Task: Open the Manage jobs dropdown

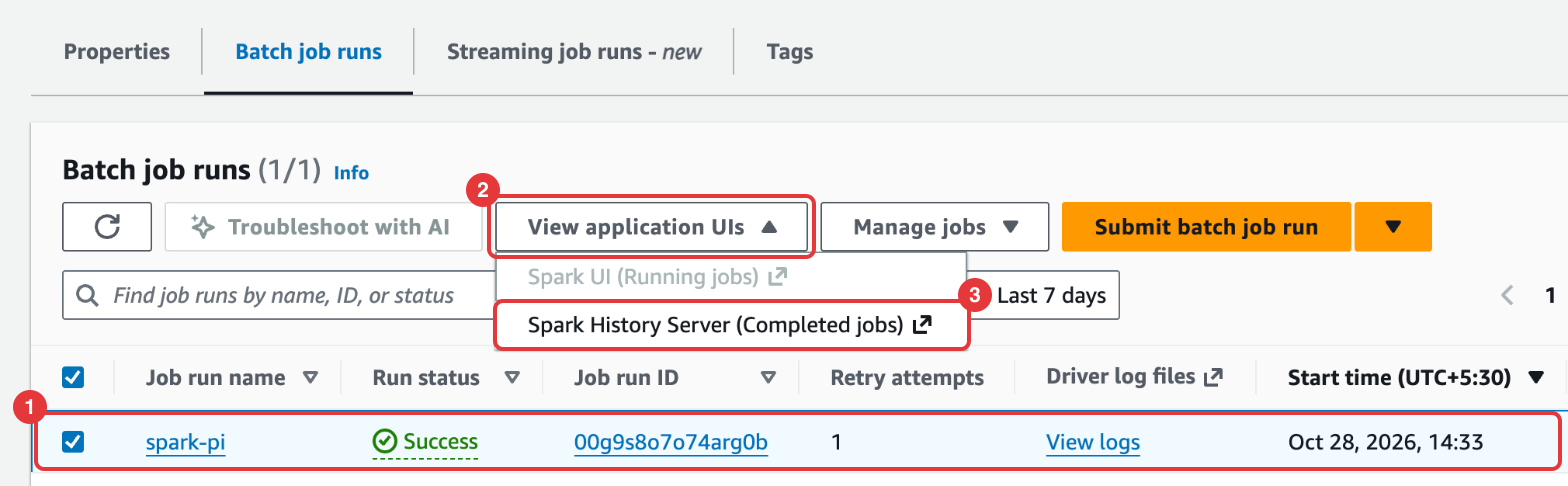Action: (935, 227)
